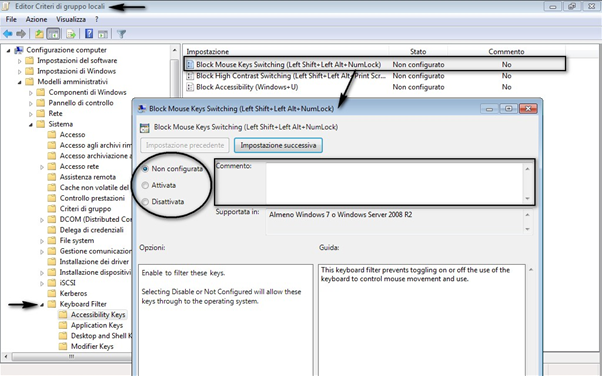
Task: Click the Impostazioni del software folder icon
Action: pos(30,61)
